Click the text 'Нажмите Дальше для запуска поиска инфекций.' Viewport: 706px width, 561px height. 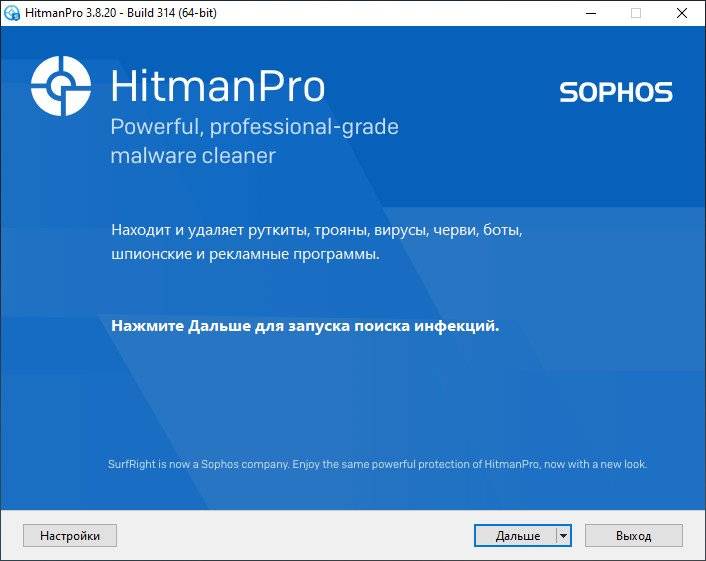coord(305,326)
